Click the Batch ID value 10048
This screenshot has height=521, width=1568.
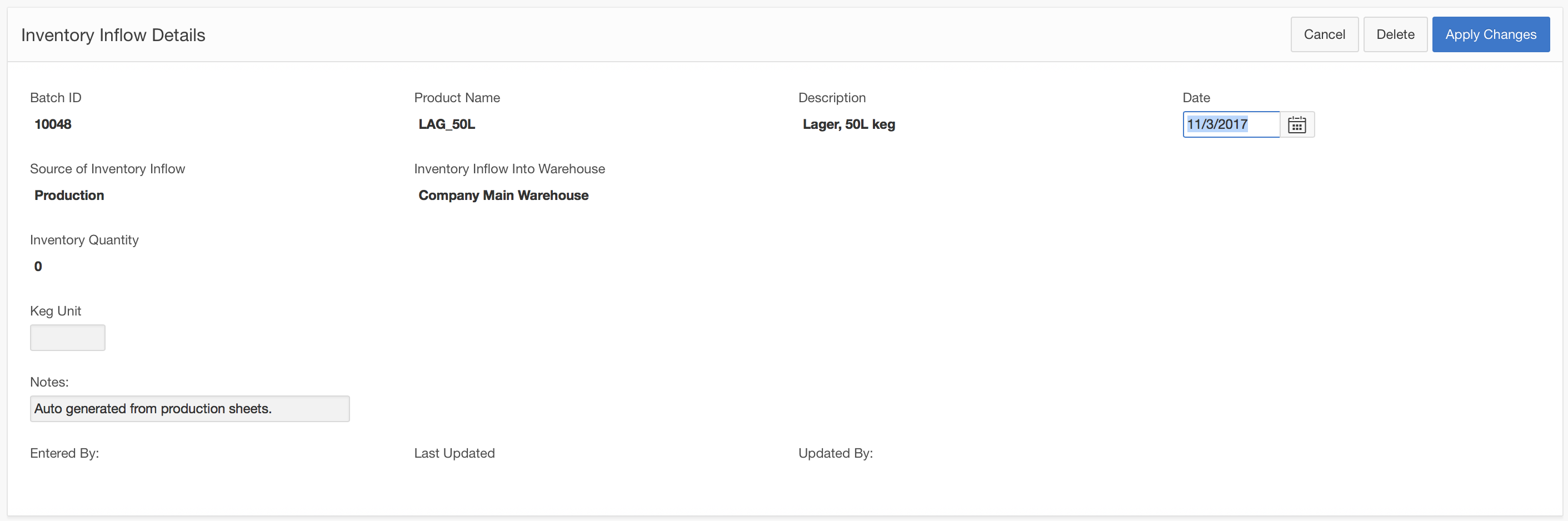(53, 125)
